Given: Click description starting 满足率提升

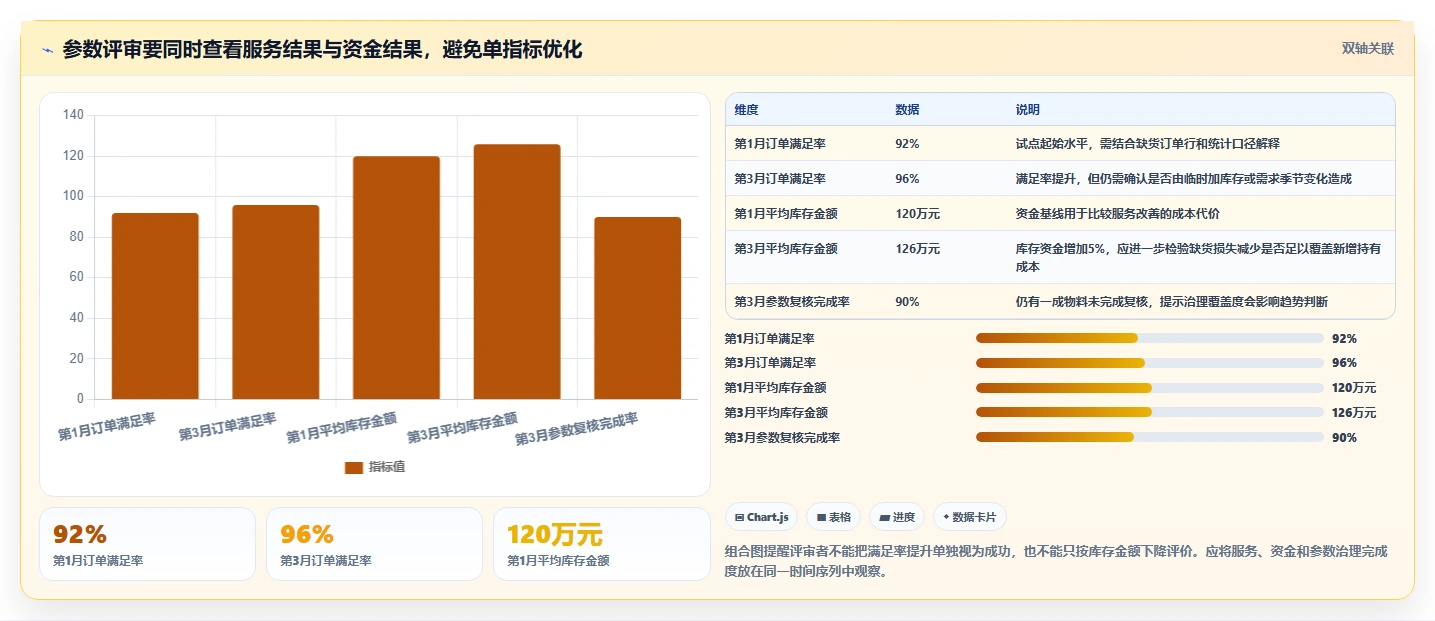Looking at the screenshot, I should point(1183,179).
